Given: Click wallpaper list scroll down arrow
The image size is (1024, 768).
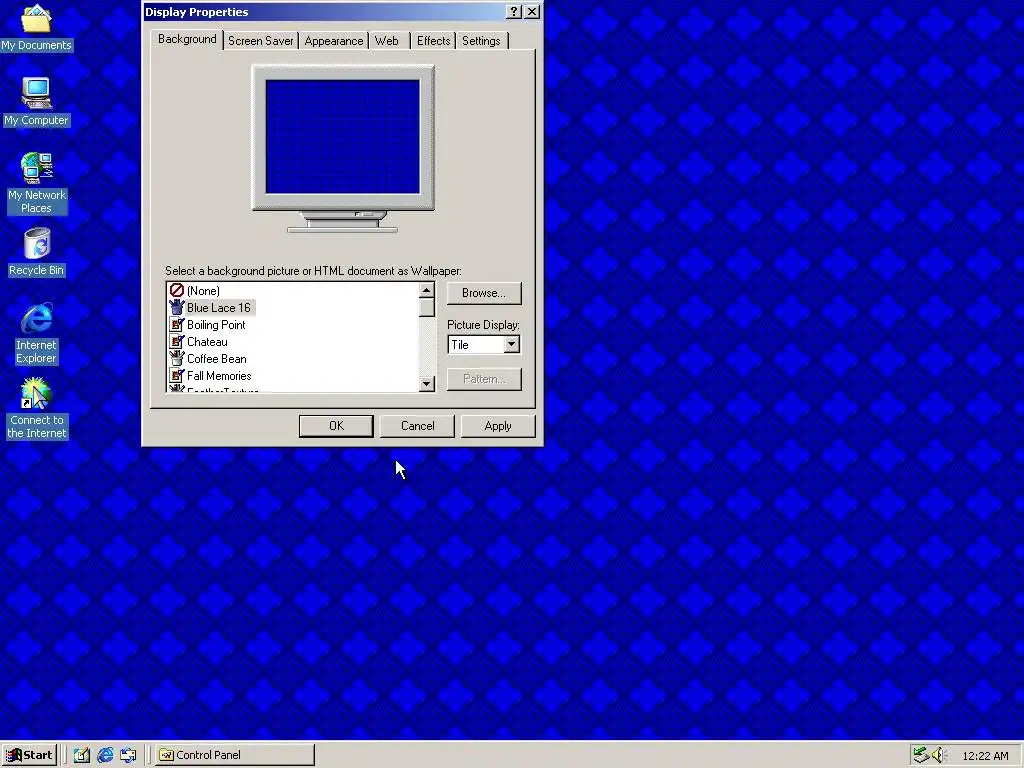Looking at the screenshot, I should [x=426, y=384].
